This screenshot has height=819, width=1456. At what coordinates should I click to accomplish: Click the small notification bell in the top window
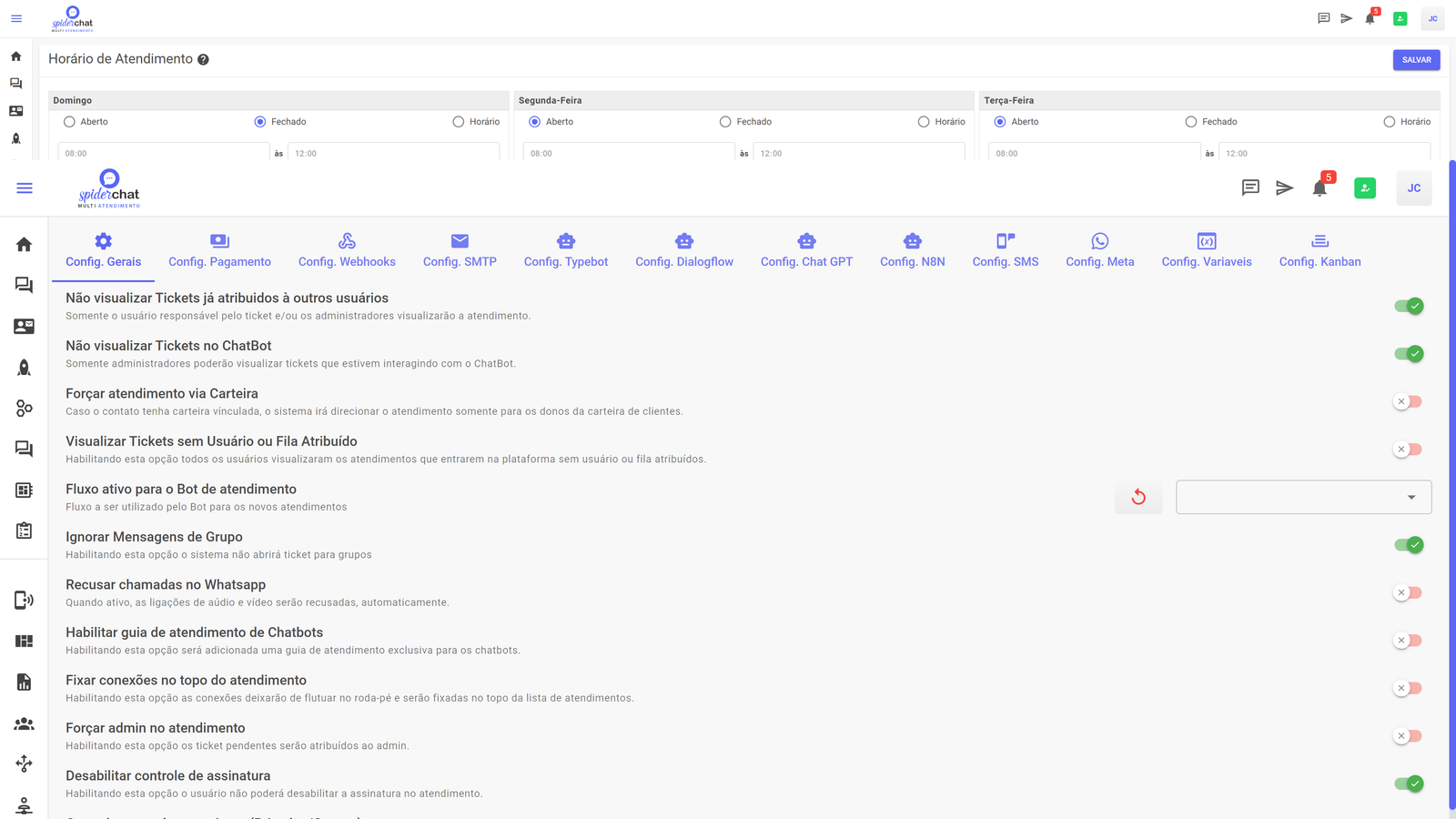pyautogui.click(x=1370, y=17)
